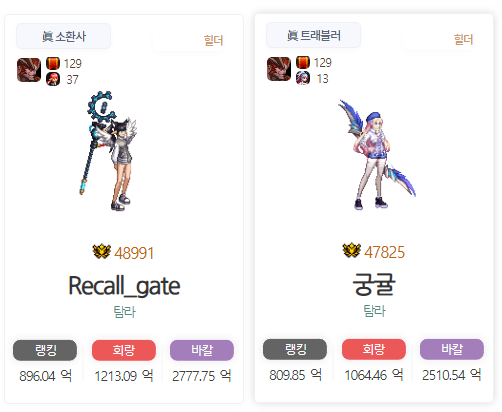Click the red-haired character icon next to 37
Screen dimensions: 502x412
53,79
